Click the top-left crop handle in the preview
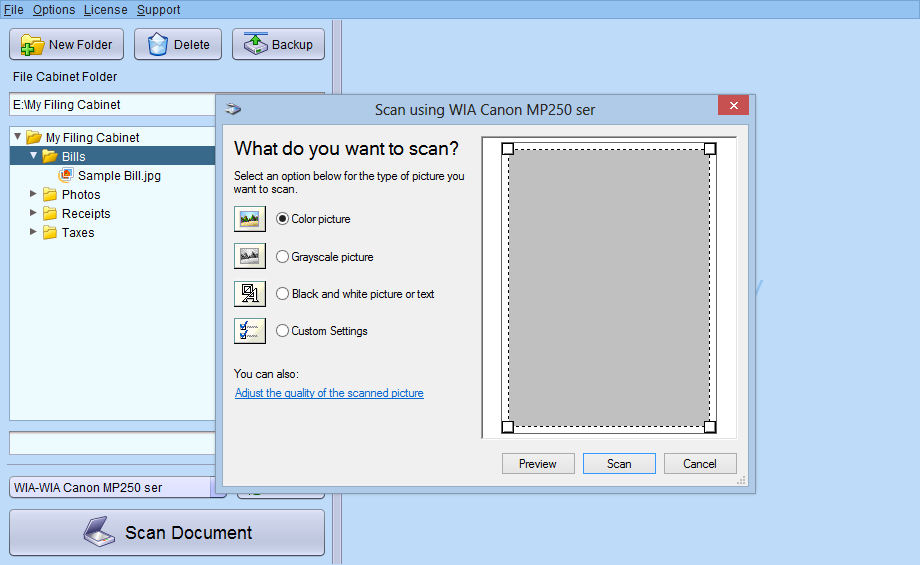Viewport: 920px width, 565px height. 508,149
